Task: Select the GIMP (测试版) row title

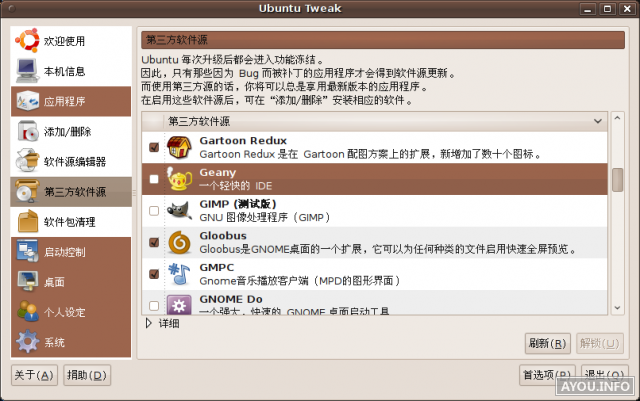Action: click(x=238, y=204)
